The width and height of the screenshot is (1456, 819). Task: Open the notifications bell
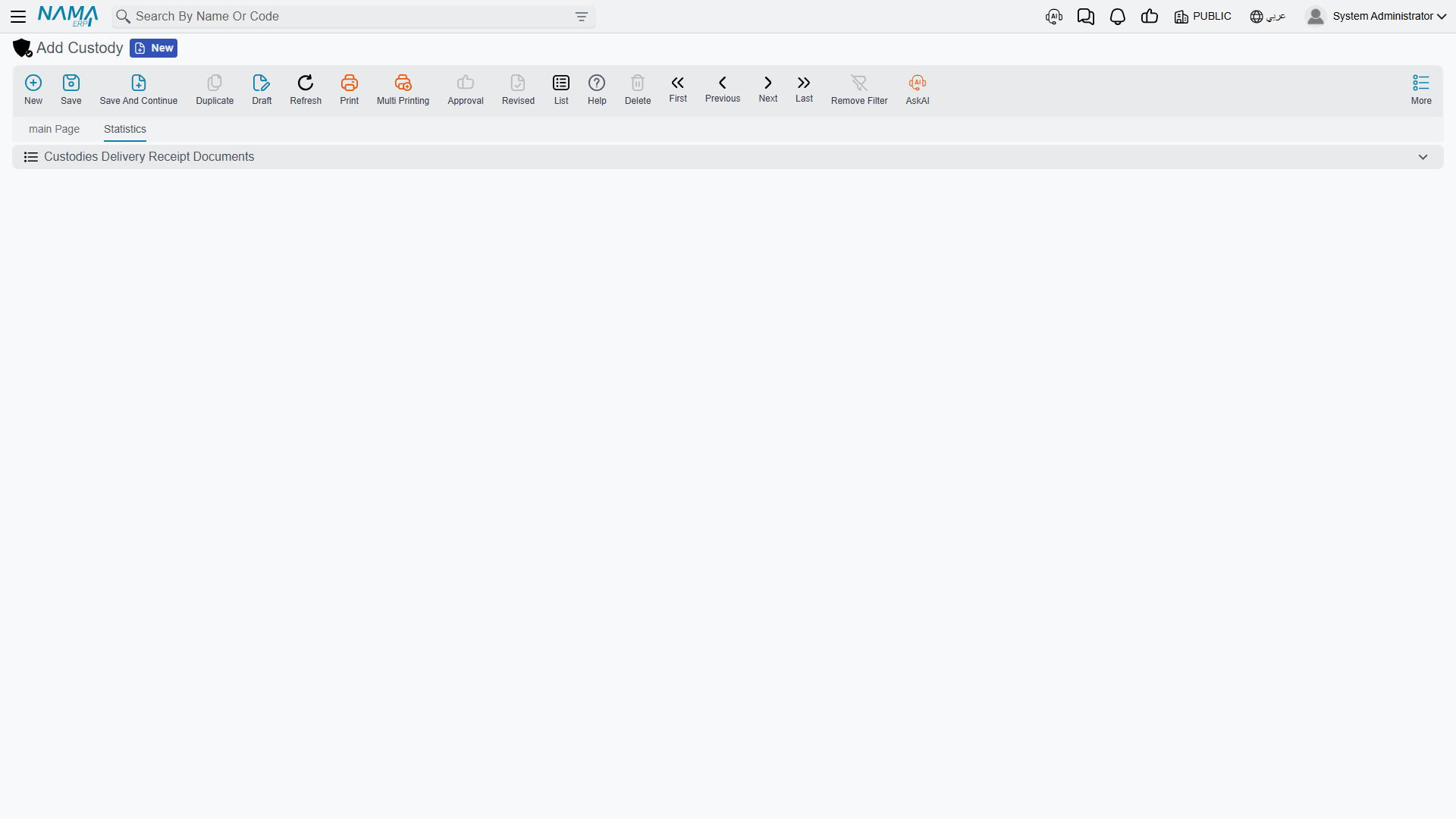point(1118,17)
